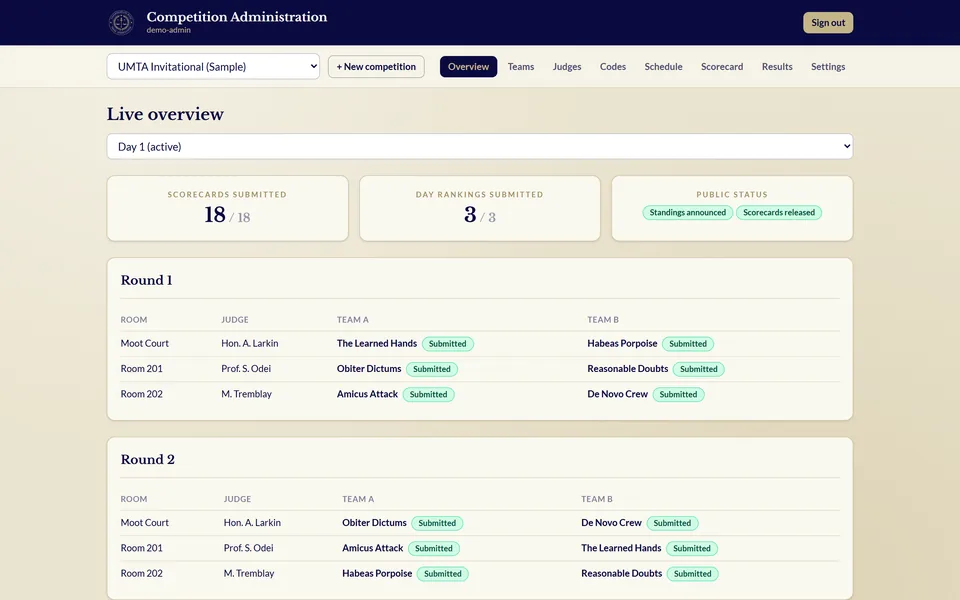This screenshot has height=600, width=960.
Task: Click Round 1 Prof. S. Odei judge cell
Action: click(246, 369)
